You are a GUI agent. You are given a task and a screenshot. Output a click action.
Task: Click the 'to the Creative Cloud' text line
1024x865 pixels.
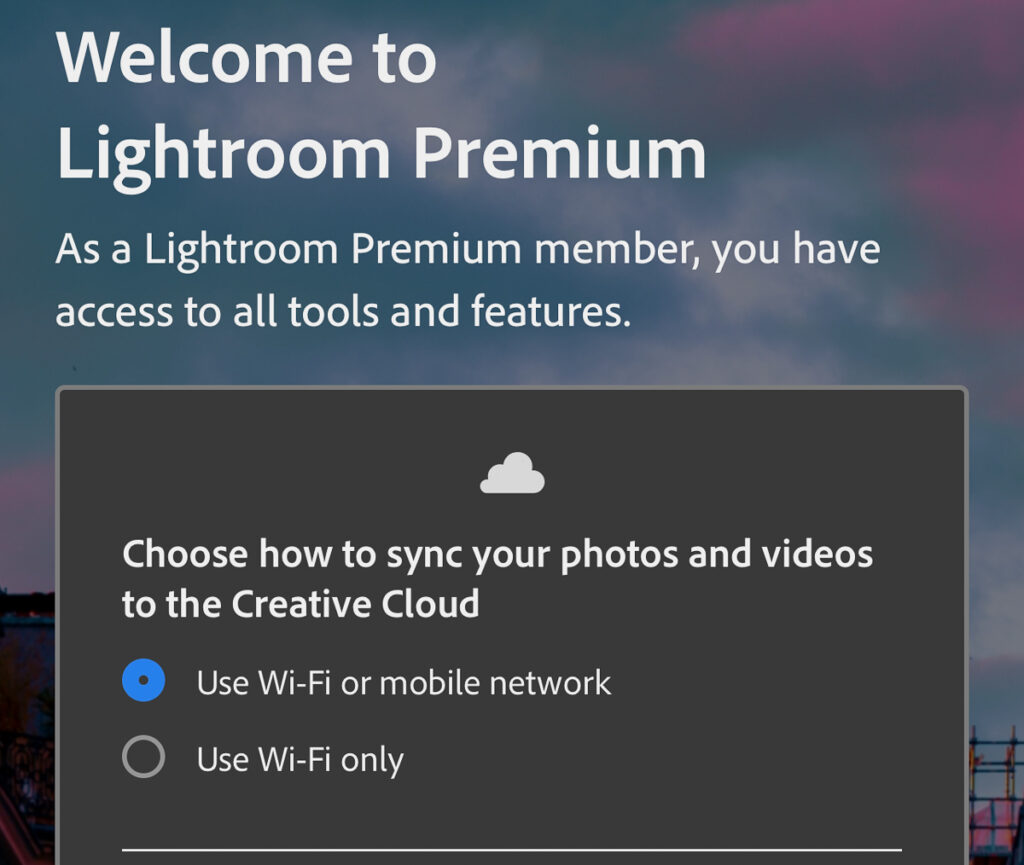click(300, 604)
